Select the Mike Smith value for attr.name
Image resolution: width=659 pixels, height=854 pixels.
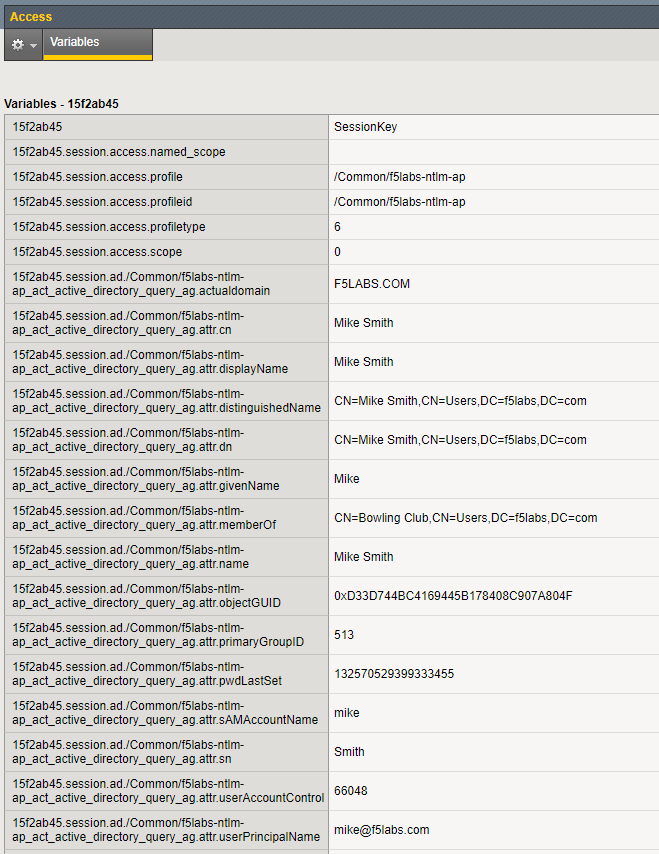pyautogui.click(x=364, y=557)
